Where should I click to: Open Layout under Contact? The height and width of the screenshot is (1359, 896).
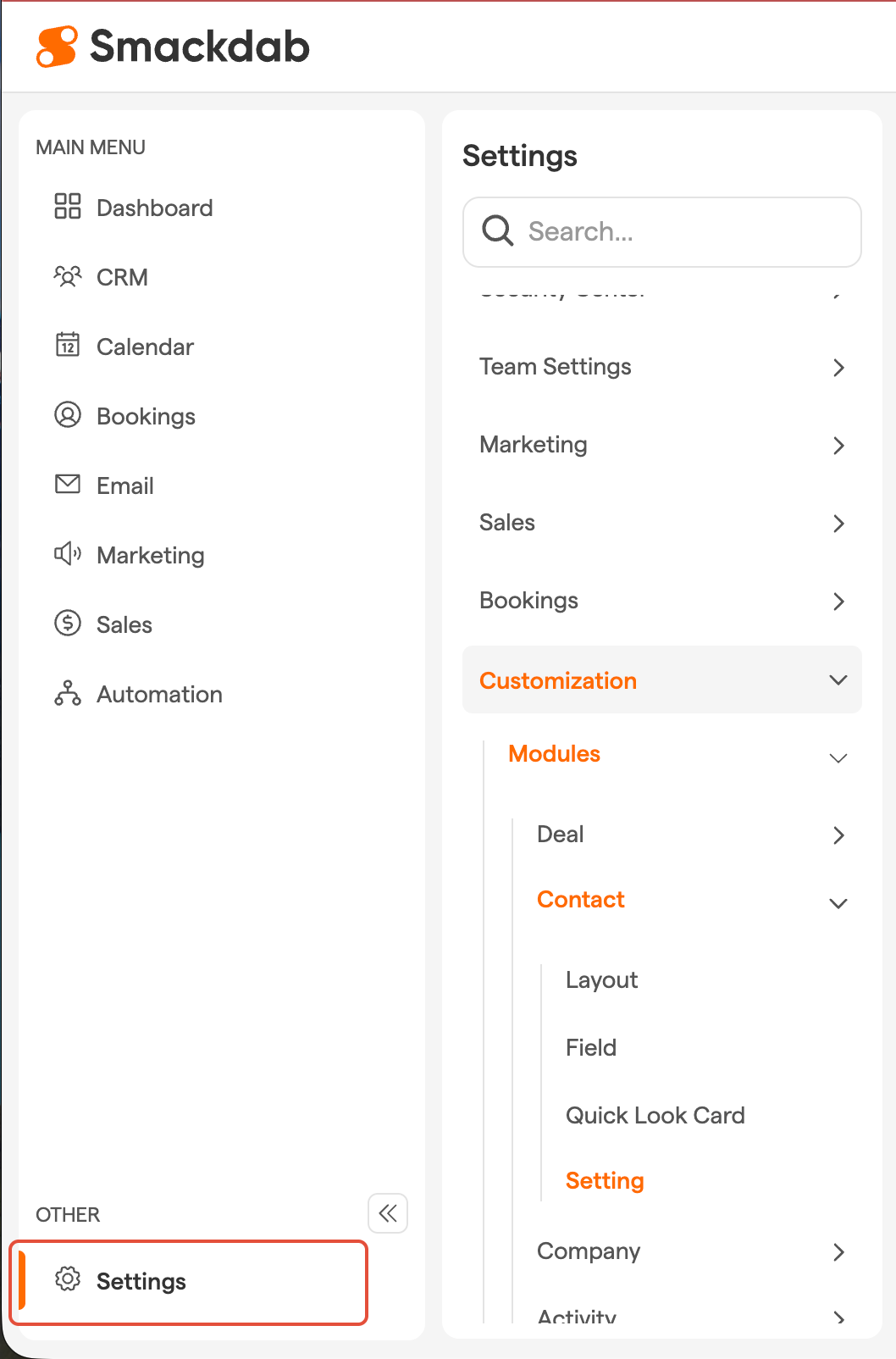(x=601, y=980)
